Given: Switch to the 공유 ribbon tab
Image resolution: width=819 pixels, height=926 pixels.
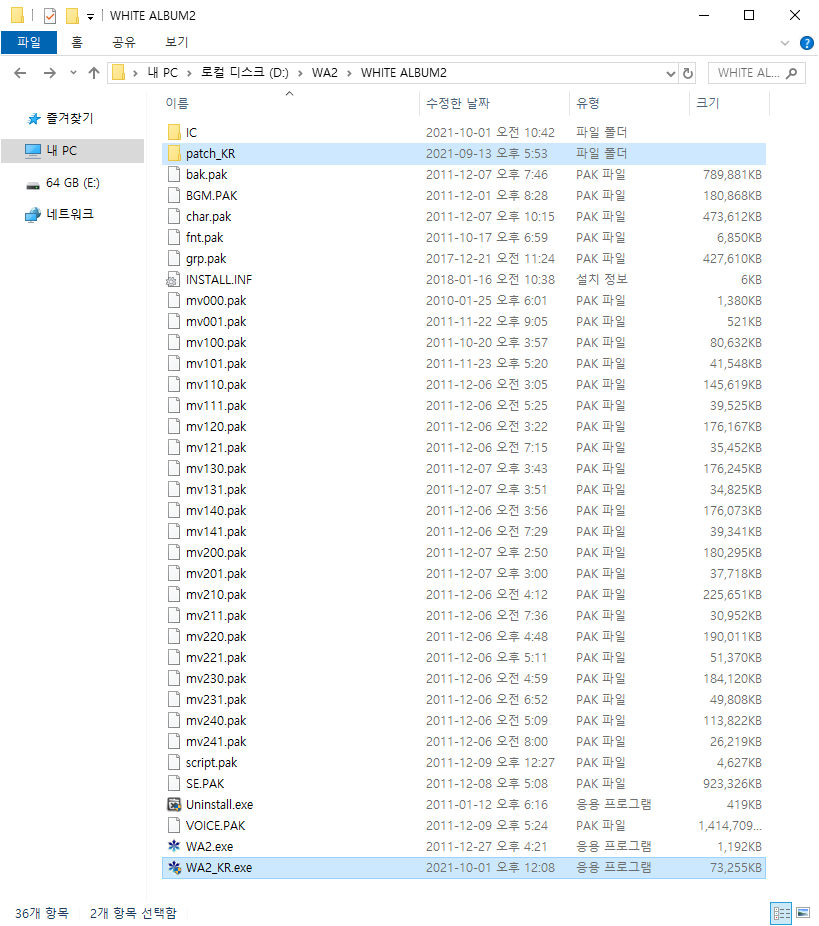Looking at the screenshot, I should (124, 42).
